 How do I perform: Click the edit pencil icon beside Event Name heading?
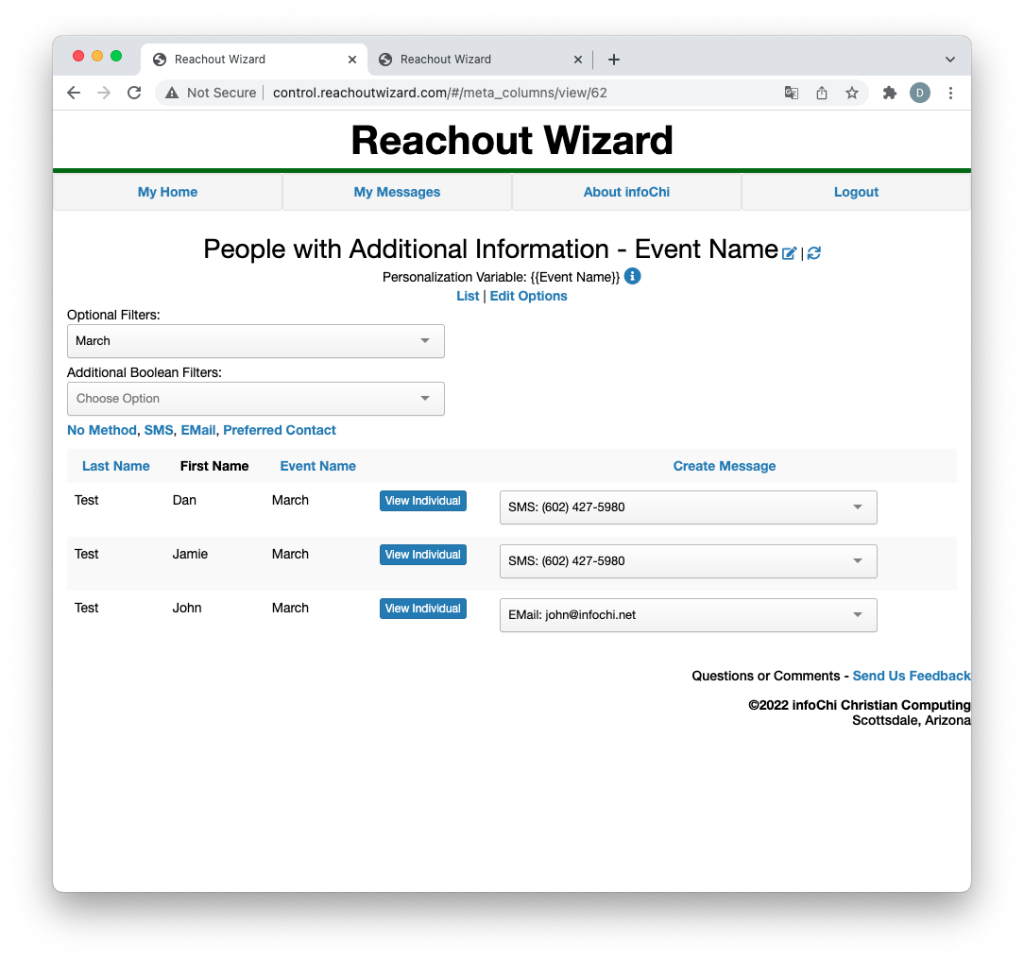click(789, 253)
